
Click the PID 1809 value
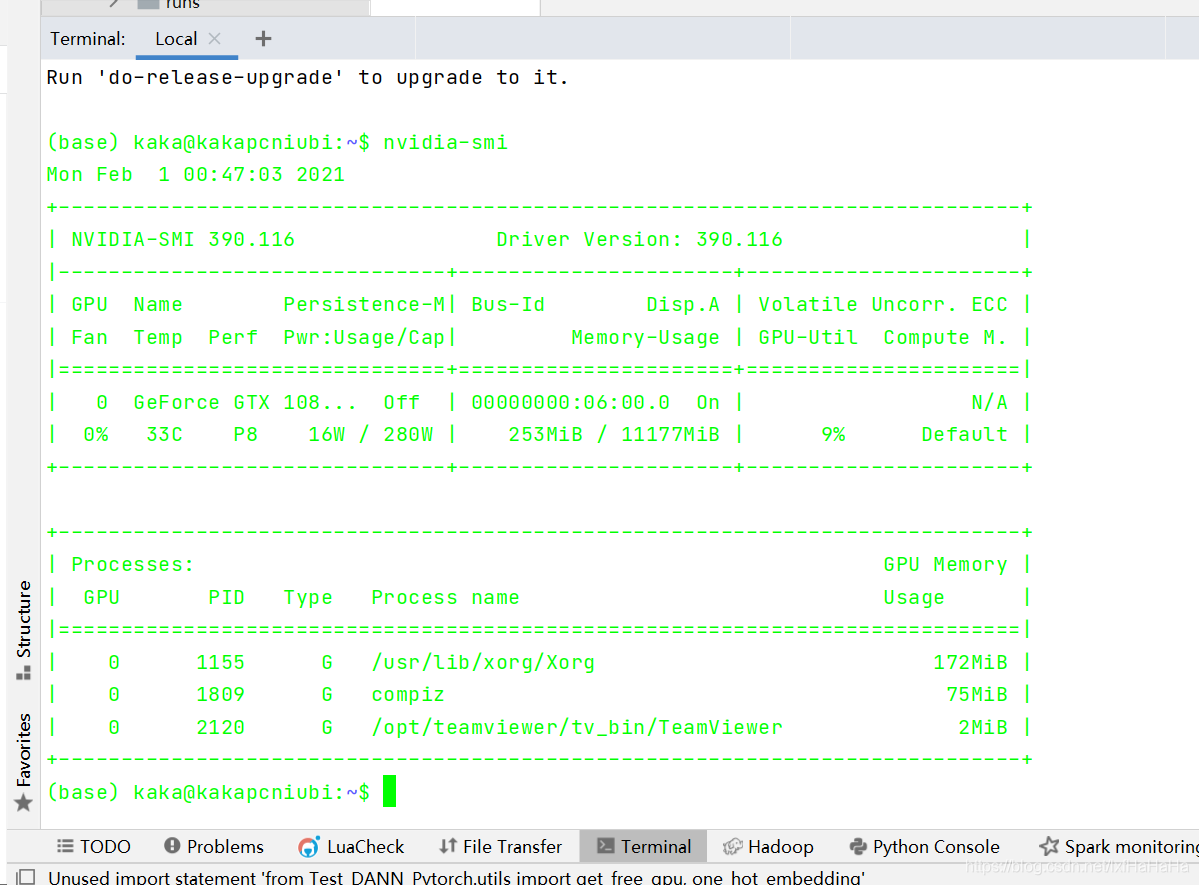(x=220, y=695)
